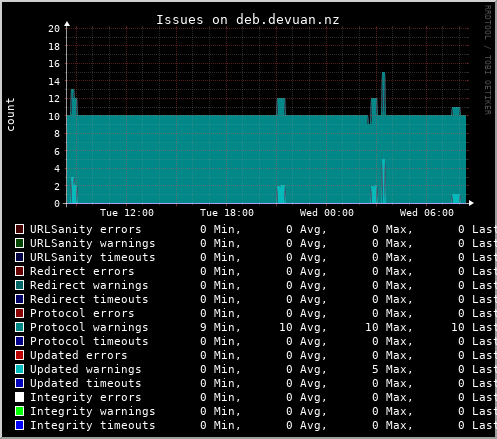Click the Updated warnings cyan swatch
The height and width of the screenshot is (439, 497).
19,369
